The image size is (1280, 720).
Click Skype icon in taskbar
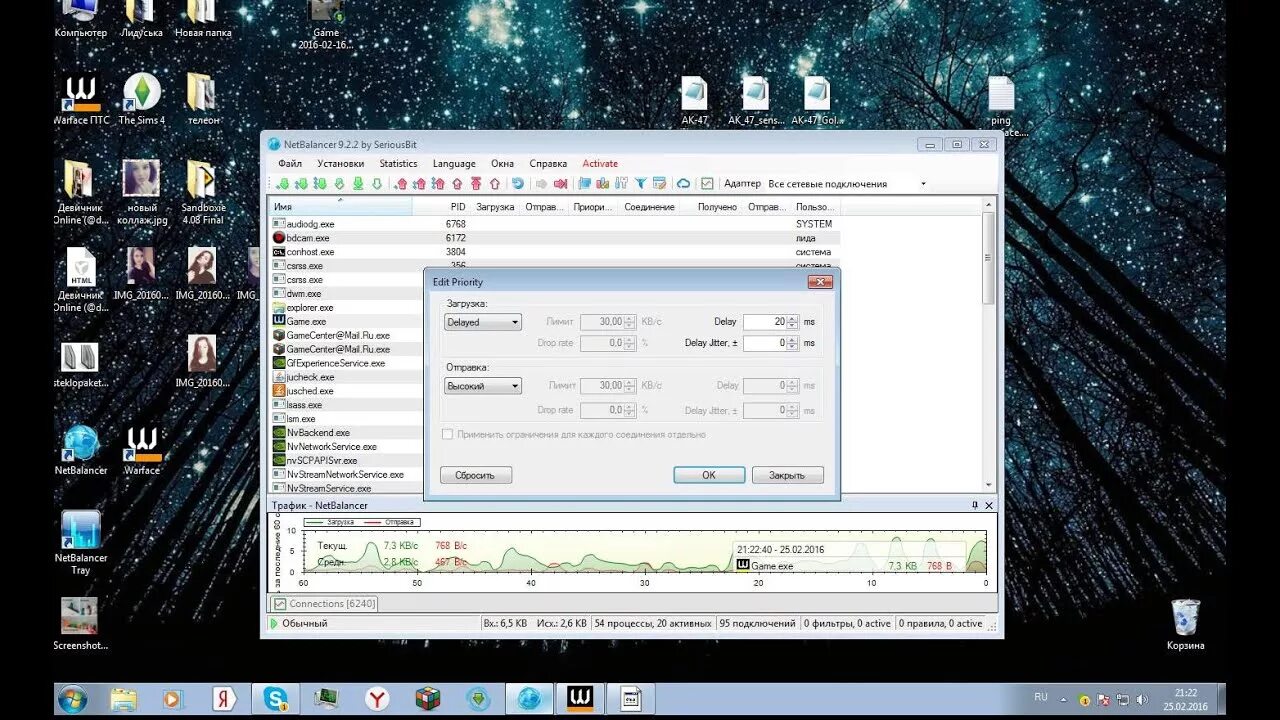point(276,698)
